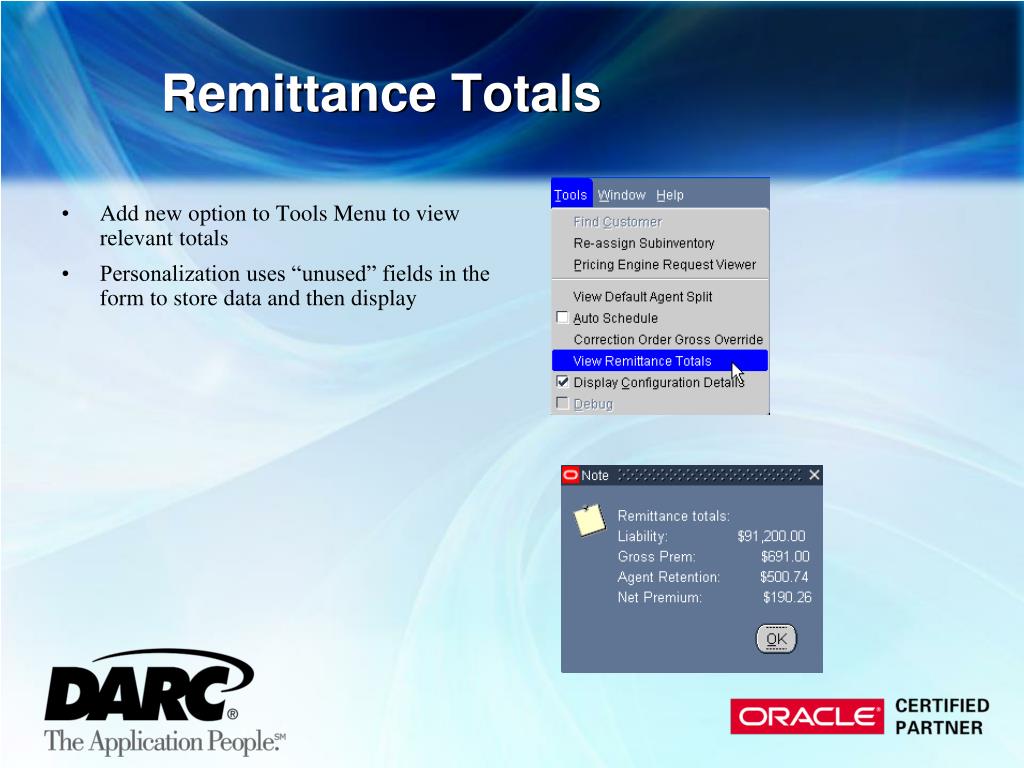Click the bullet about Personalization unused fields
Image resolution: width=1024 pixels, height=768 pixels.
point(295,285)
